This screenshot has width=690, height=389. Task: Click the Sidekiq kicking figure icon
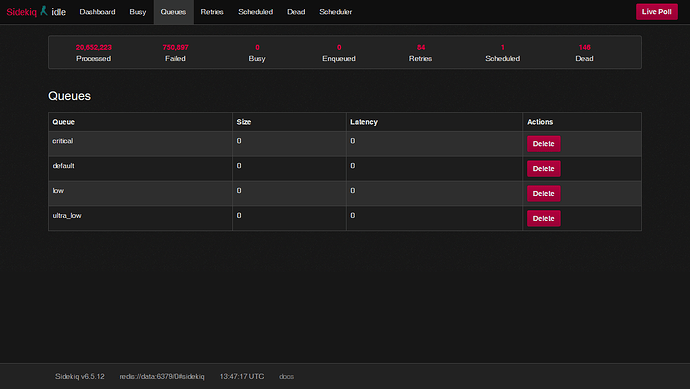44,11
